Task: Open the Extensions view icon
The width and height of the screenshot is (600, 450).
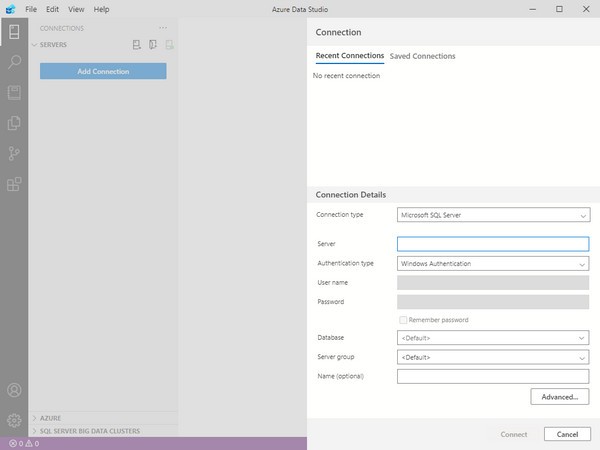Action: click(14, 184)
